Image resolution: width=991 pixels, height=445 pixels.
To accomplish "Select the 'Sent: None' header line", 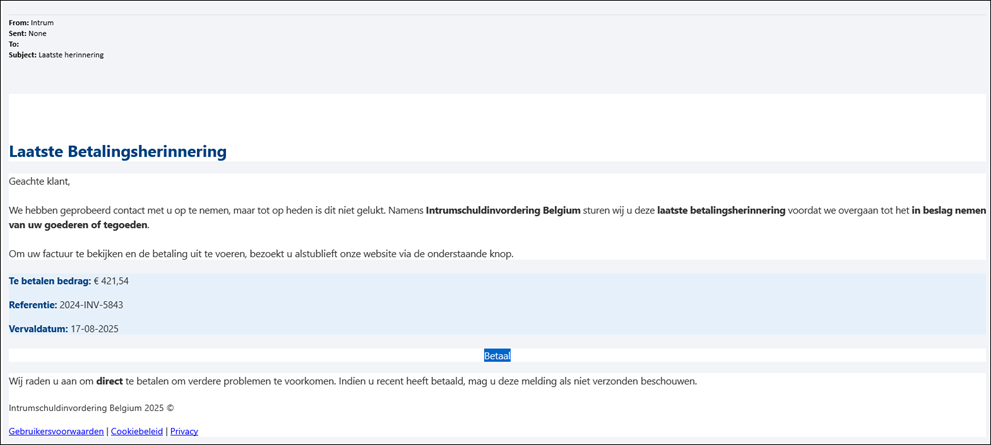I will (x=27, y=34).
